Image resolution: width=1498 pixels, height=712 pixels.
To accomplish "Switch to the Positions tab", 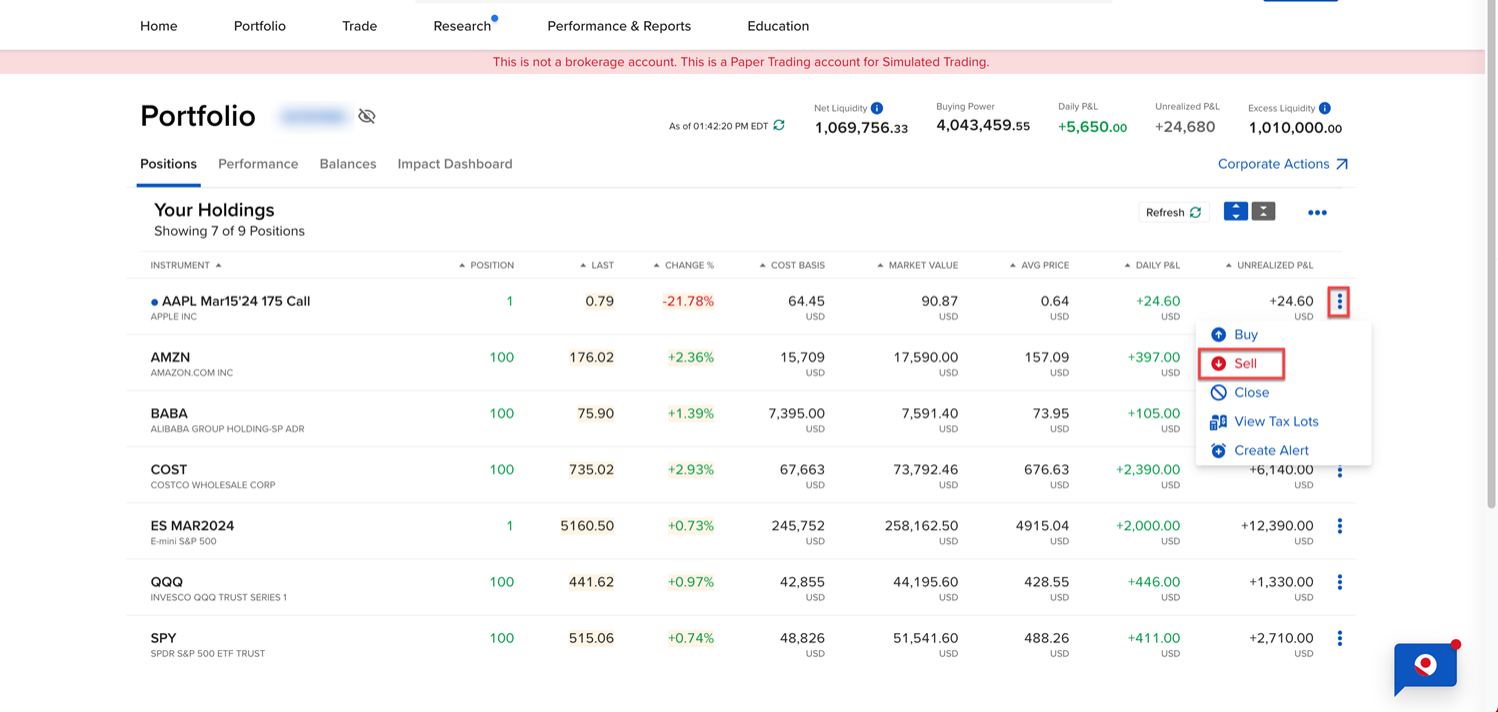I will pyautogui.click(x=168, y=164).
